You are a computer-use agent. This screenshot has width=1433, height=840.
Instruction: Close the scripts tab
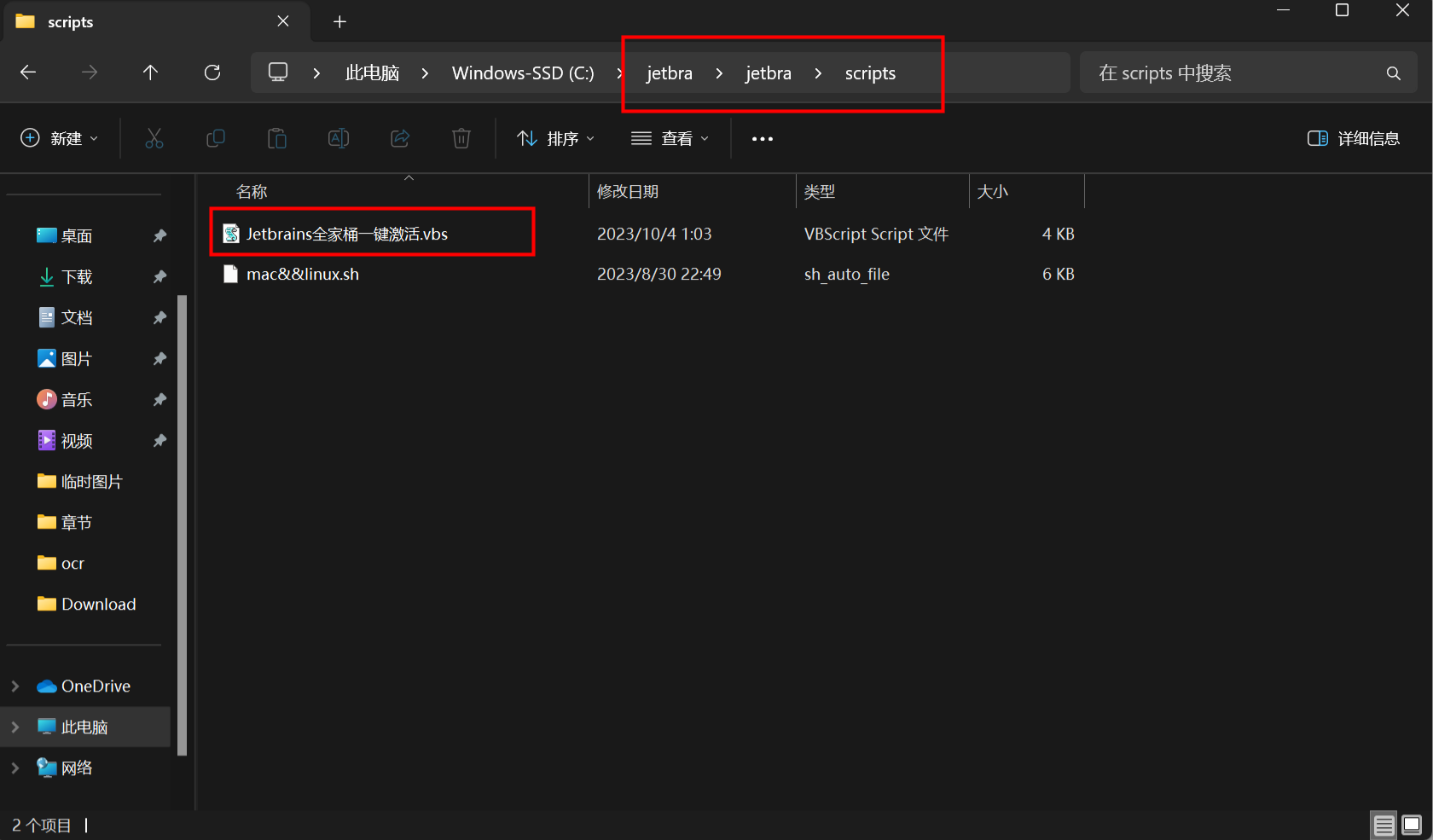tap(283, 21)
